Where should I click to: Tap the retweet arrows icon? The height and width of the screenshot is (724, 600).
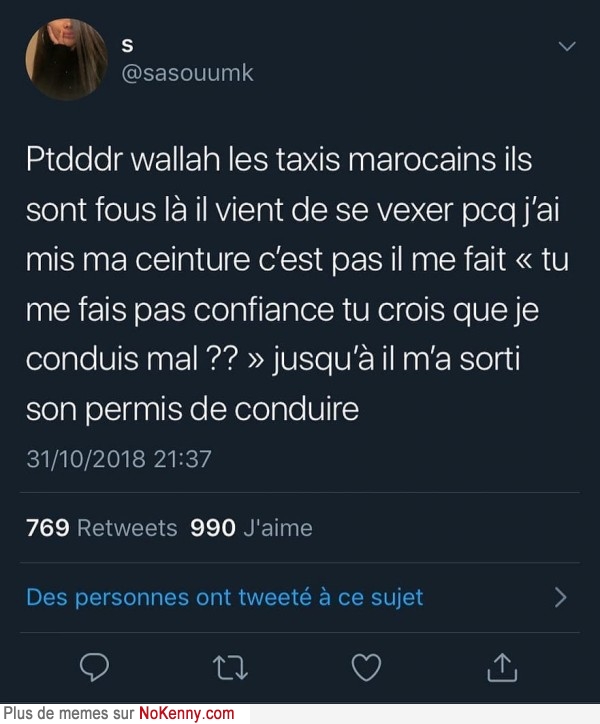230,668
